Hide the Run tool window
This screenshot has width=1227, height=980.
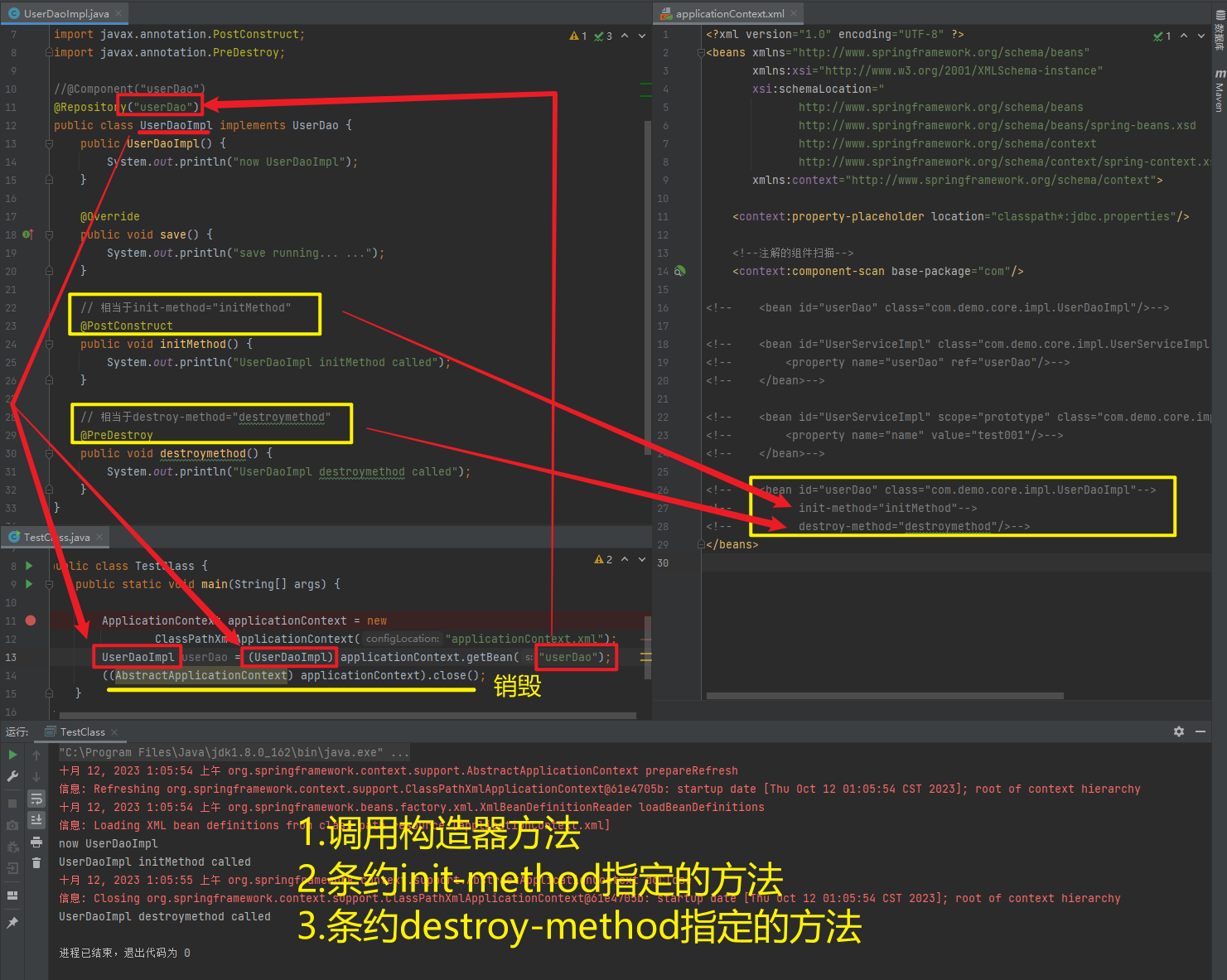pos(1200,731)
